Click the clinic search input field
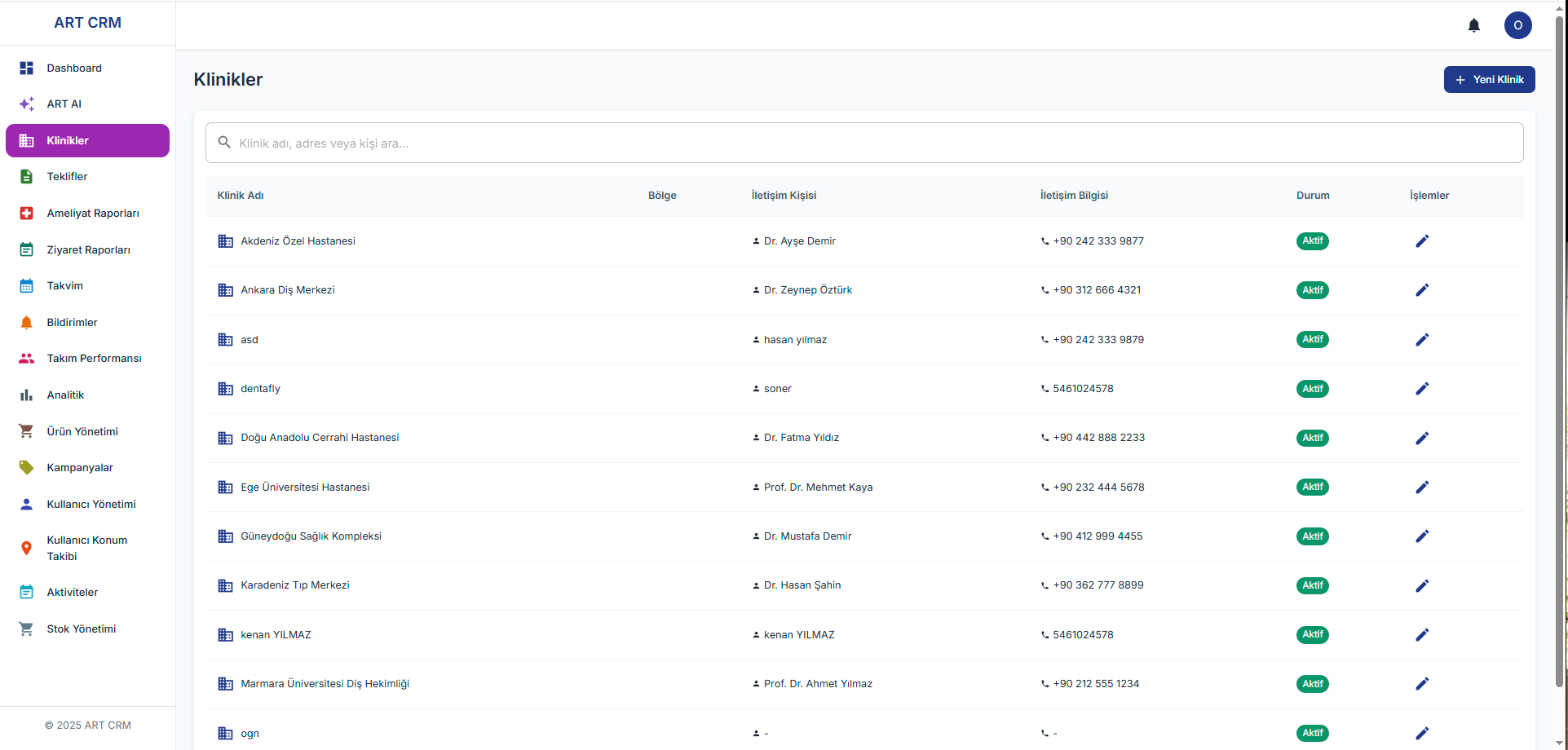1568x750 pixels. [864, 143]
